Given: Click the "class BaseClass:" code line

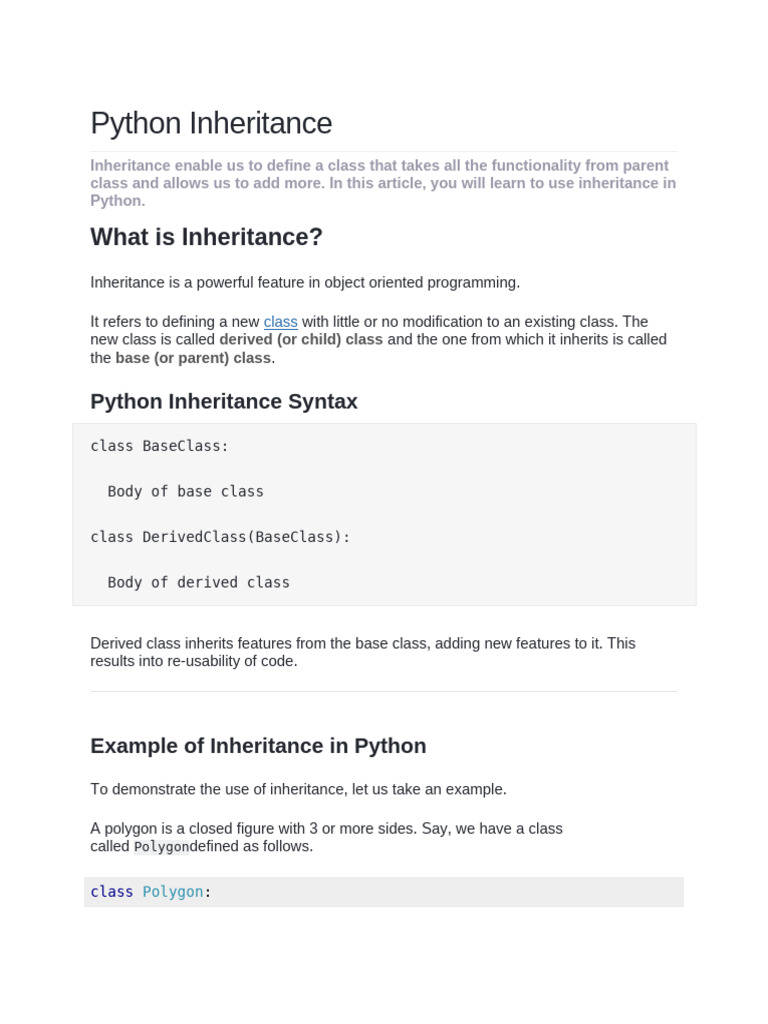Looking at the screenshot, I should click(x=160, y=446).
